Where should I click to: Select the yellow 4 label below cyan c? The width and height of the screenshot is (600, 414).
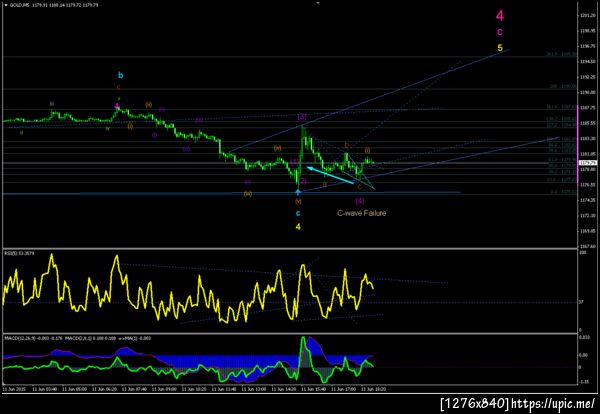[x=298, y=227]
